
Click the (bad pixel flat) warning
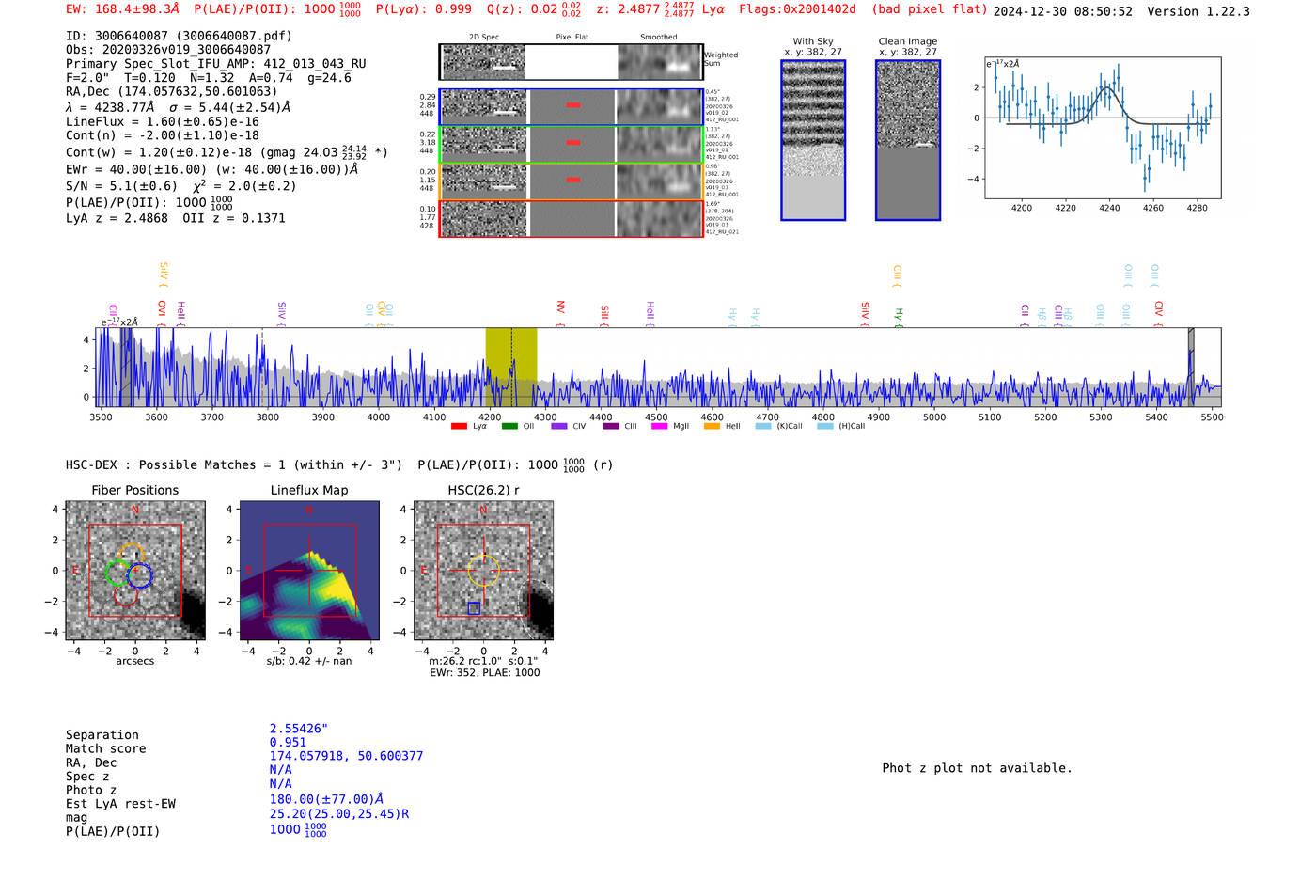(930, 8)
